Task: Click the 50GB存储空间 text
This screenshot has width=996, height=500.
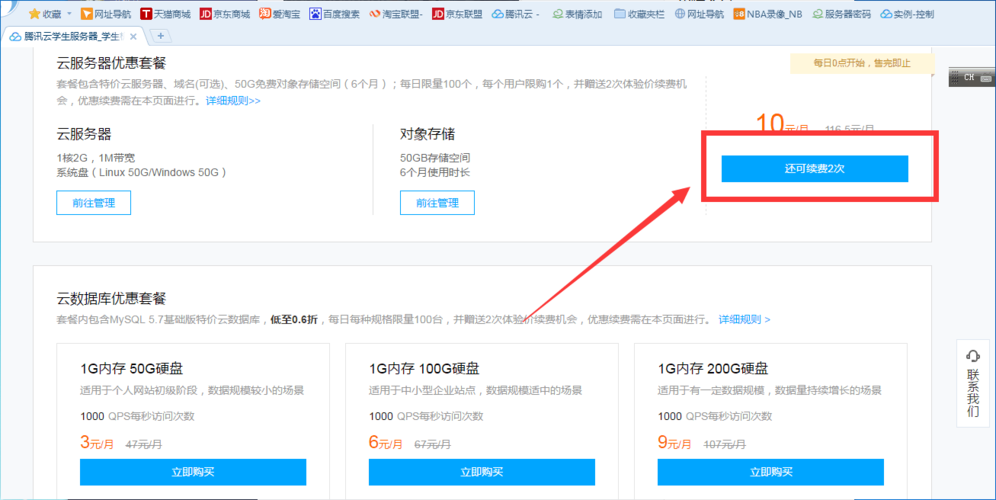Action: click(435, 158)
